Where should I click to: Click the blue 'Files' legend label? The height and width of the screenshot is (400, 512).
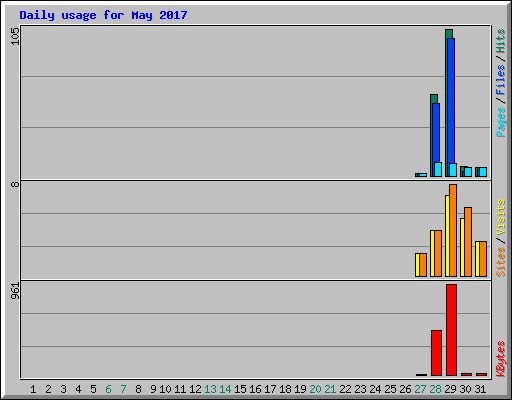501,80
